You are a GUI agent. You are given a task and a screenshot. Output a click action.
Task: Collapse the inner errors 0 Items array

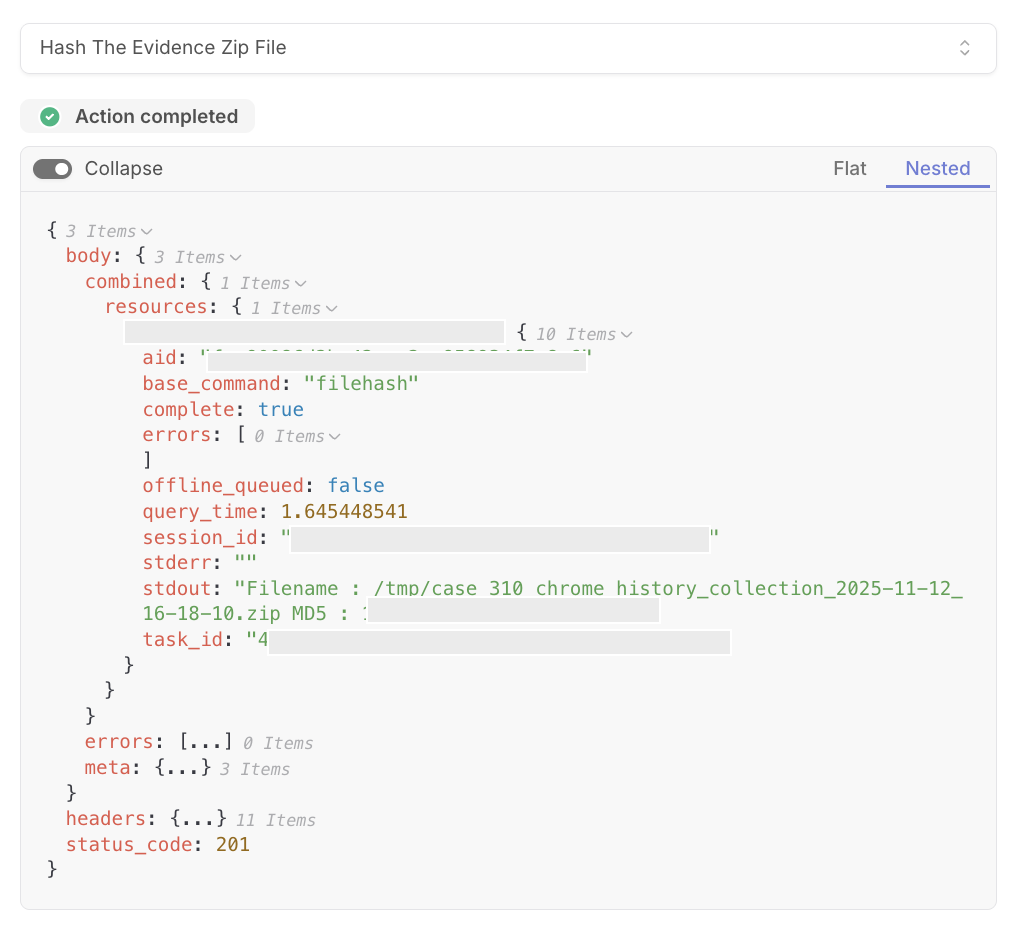point(334,436)
